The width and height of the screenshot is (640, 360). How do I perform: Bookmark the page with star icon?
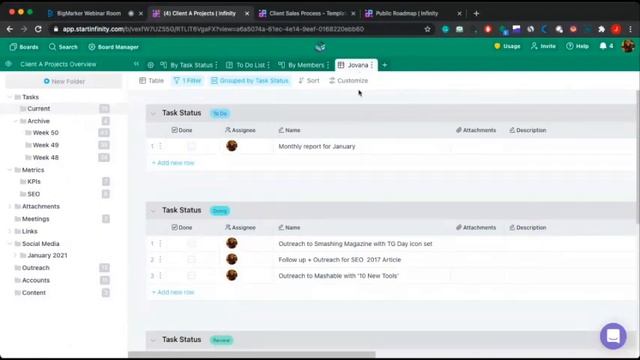point(427,29)
